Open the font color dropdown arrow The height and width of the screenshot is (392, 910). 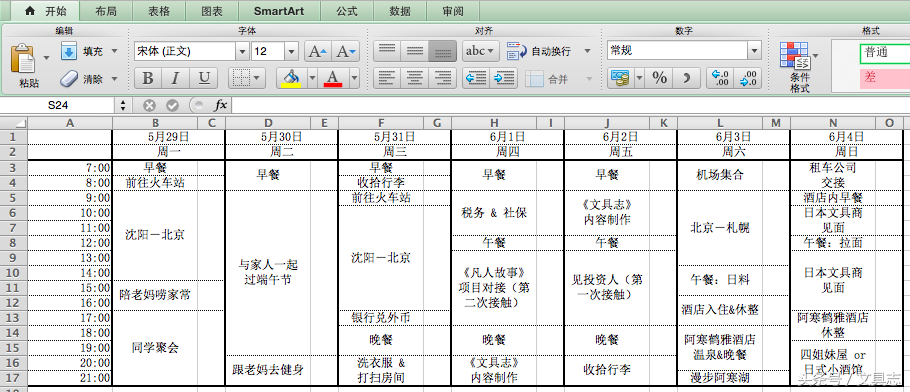[x=354, y=78]
